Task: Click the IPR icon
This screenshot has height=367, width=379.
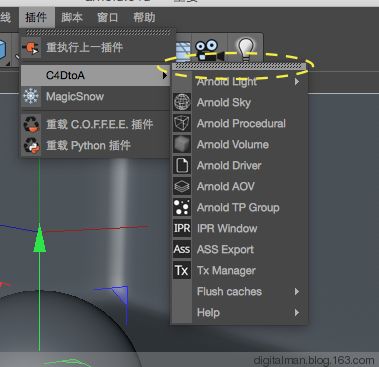Action: coord(182,228)
